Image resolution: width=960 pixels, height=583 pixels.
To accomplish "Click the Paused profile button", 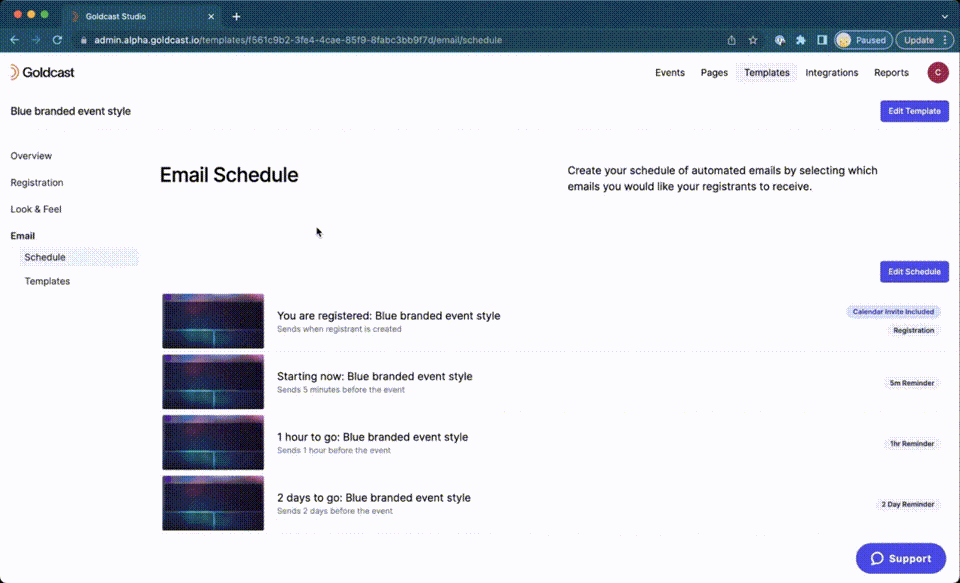I will point(863,40).
